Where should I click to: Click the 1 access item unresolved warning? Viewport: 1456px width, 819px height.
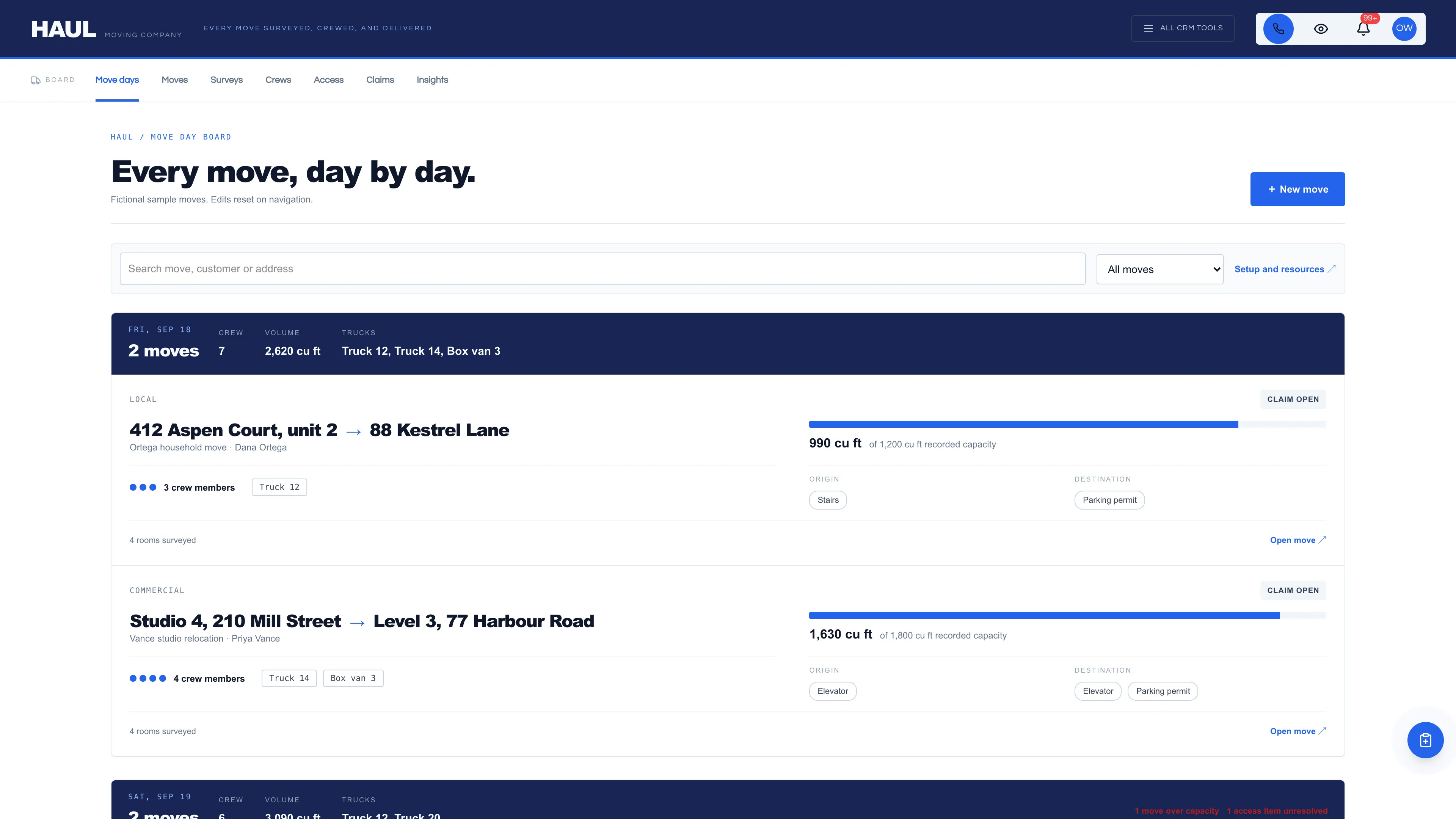pyautogui.click(x=1277, y=811)
